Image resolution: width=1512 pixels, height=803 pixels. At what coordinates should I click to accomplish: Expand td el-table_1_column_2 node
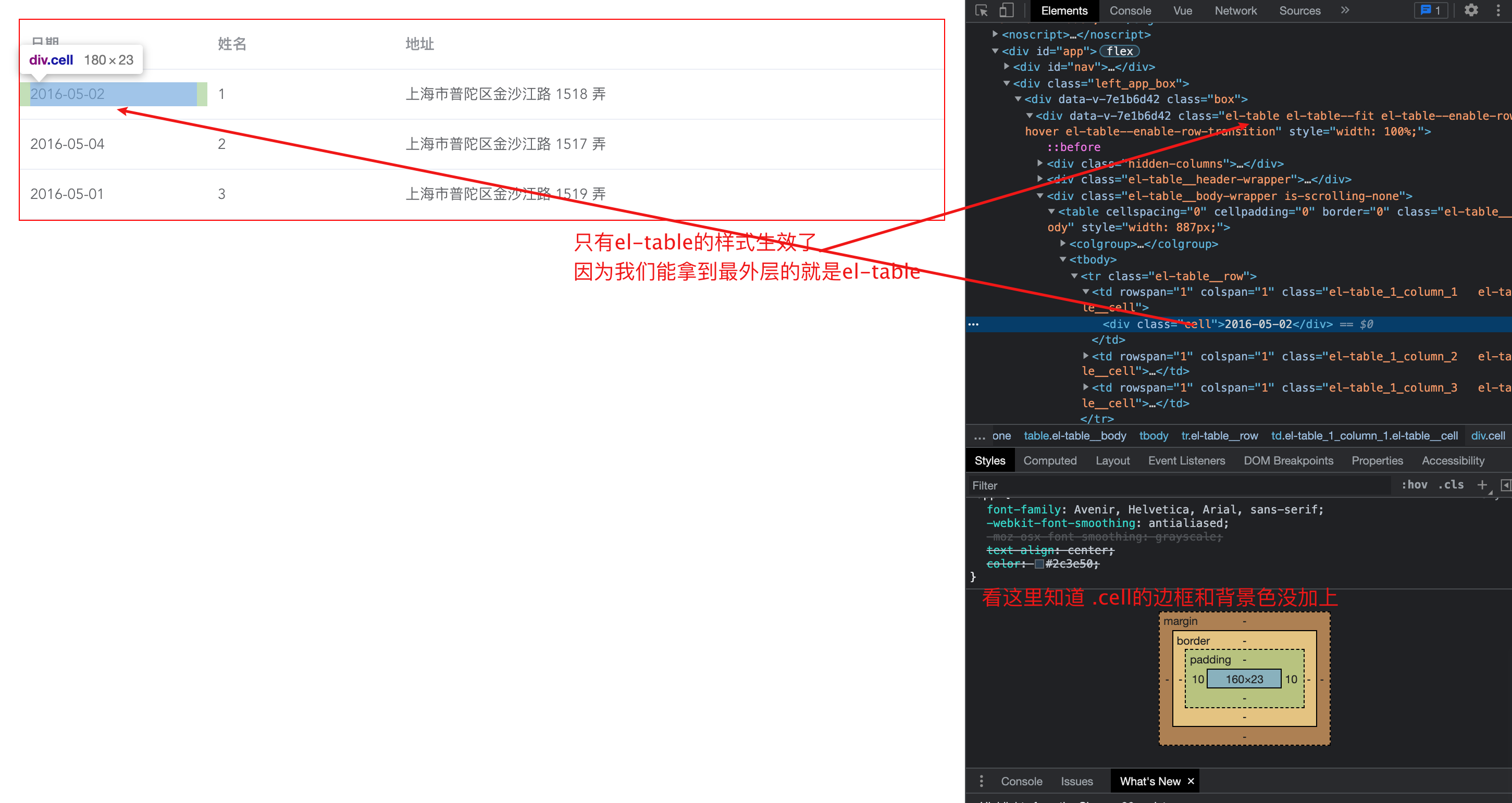tap(1085, 356)
